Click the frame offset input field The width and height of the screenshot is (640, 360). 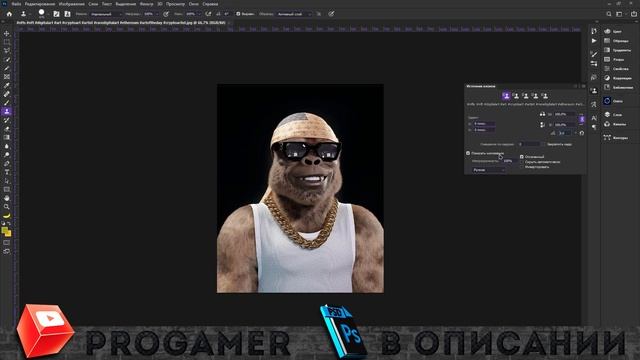click(529, 144)
